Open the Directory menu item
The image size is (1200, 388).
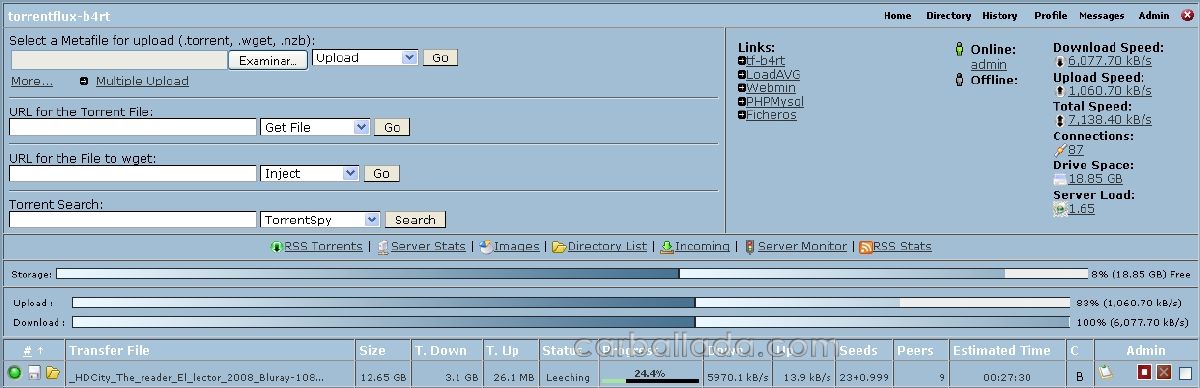tap(948, 15)
